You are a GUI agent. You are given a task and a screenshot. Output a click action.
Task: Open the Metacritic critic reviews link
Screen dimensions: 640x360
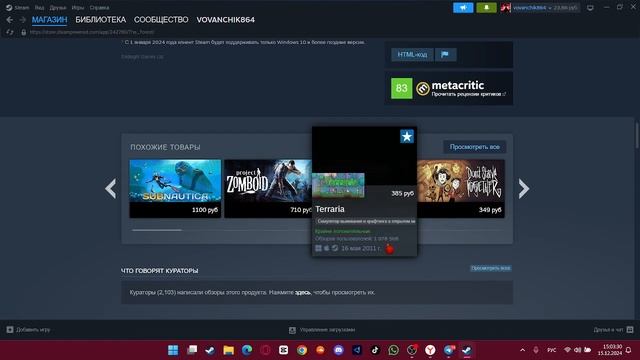468,94
